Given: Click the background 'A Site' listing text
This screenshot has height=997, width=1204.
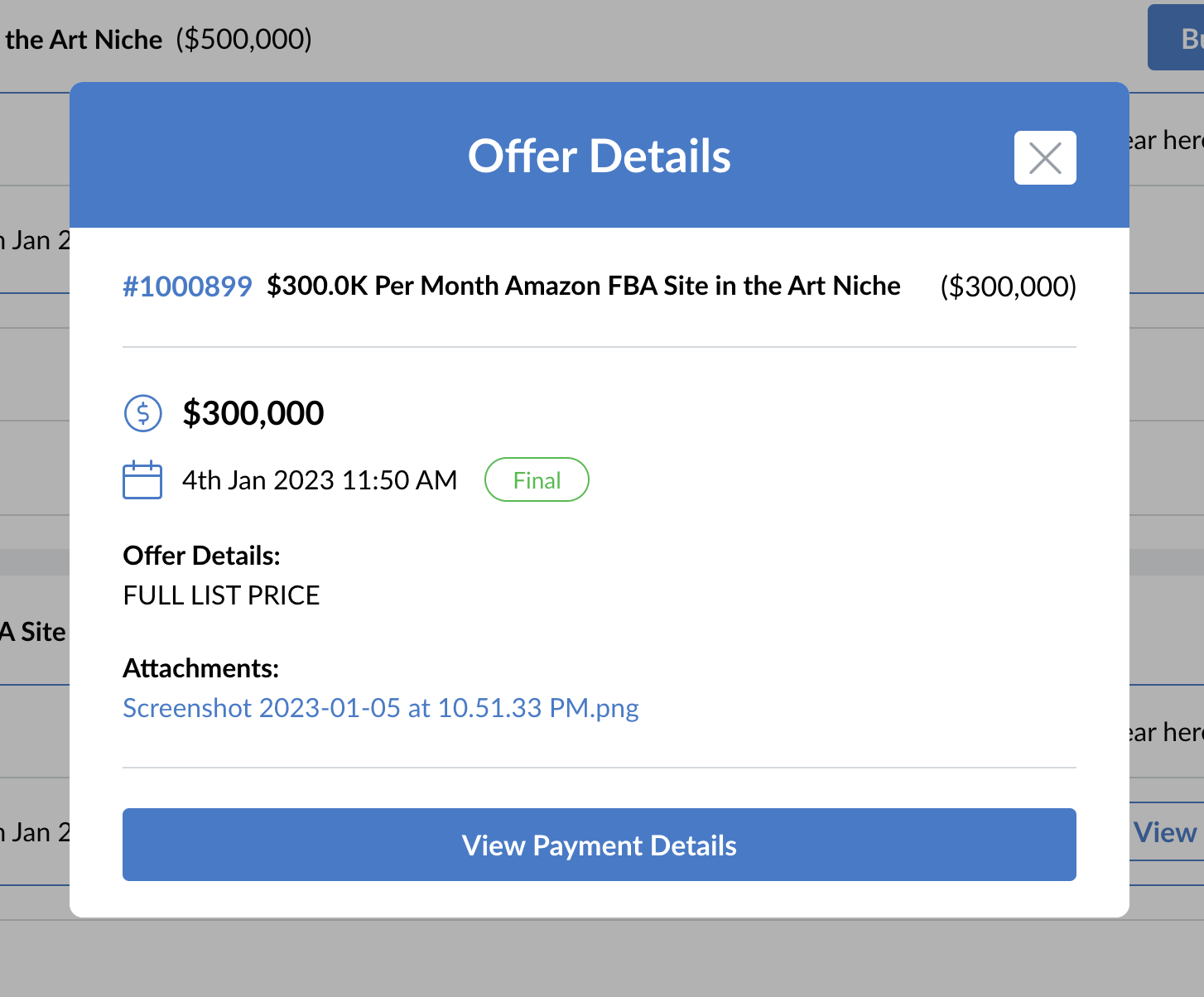Looking at the screenshot, I should pos(33,633).
